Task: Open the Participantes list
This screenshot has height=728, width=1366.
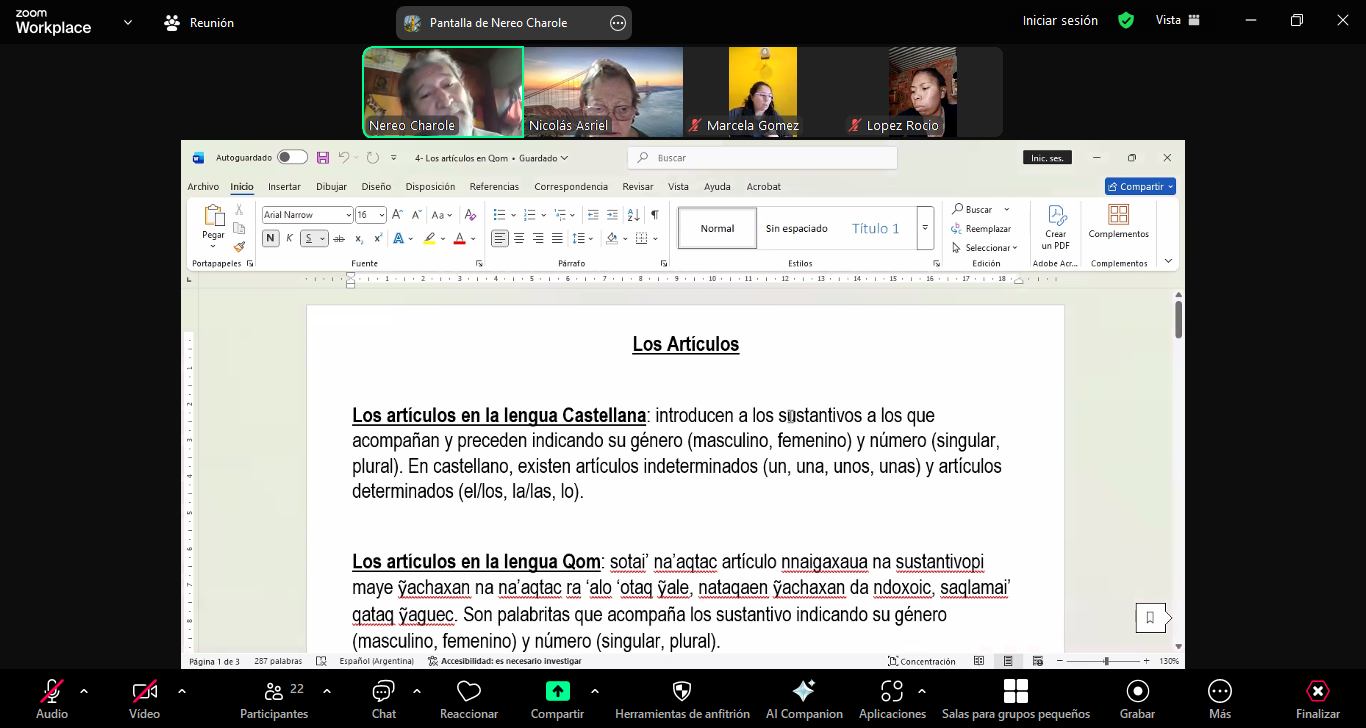Action: 274,692
